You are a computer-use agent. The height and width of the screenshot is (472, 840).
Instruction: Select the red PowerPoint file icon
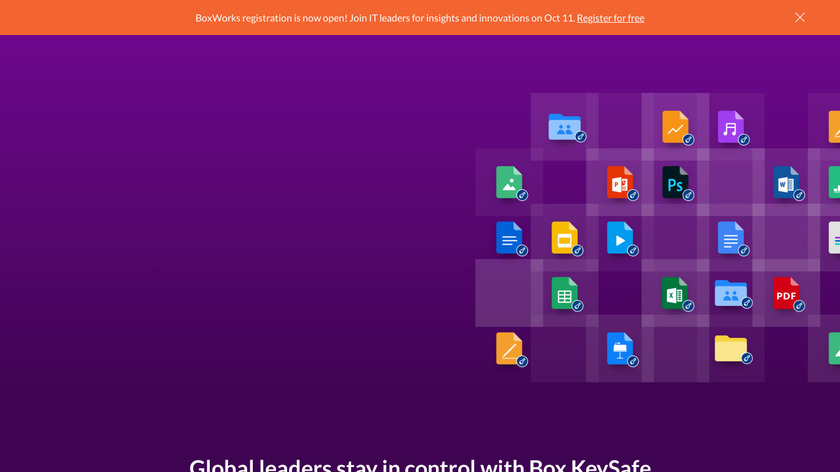tap(620, 182)
